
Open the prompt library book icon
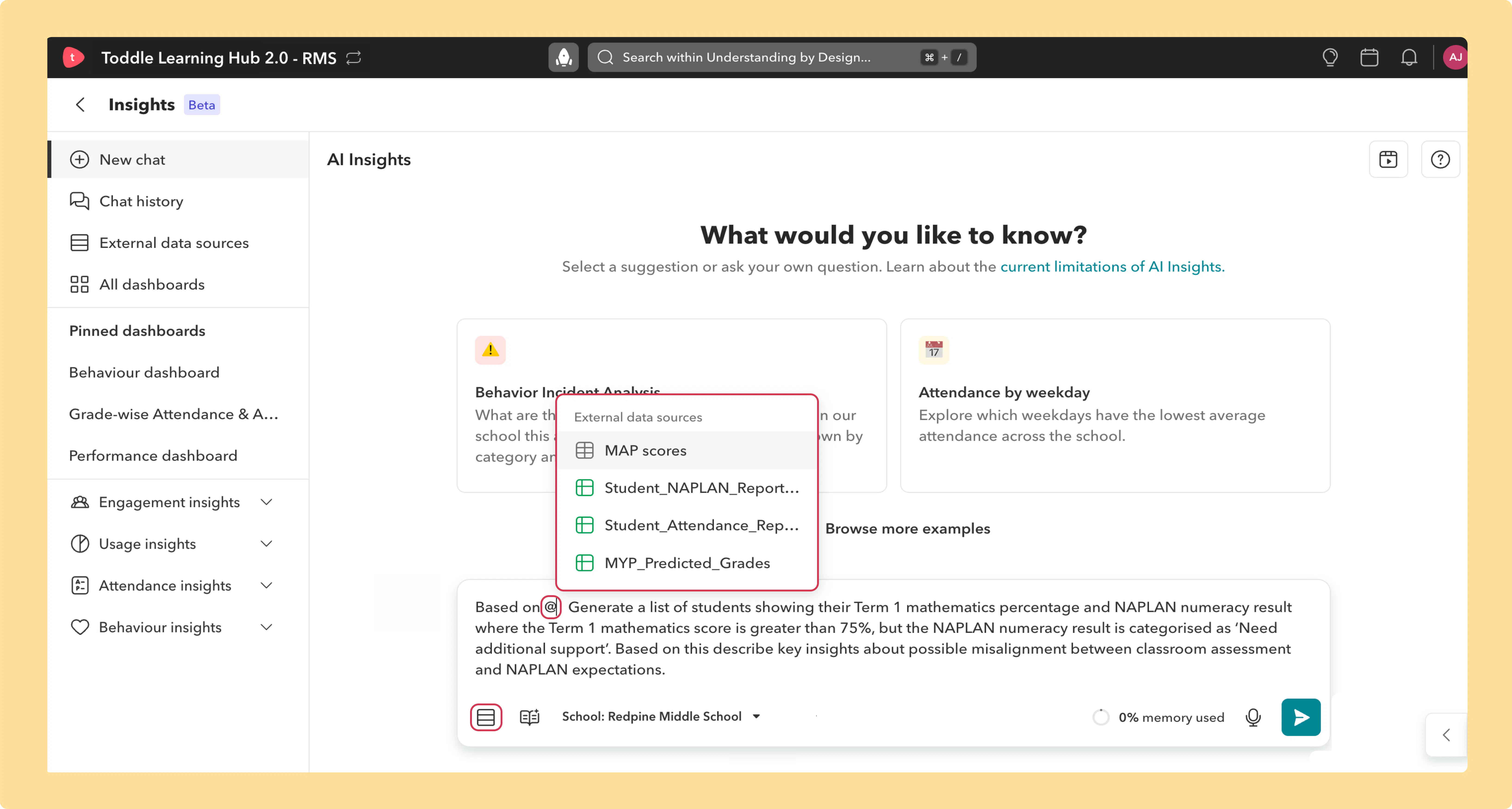(530, 717)
